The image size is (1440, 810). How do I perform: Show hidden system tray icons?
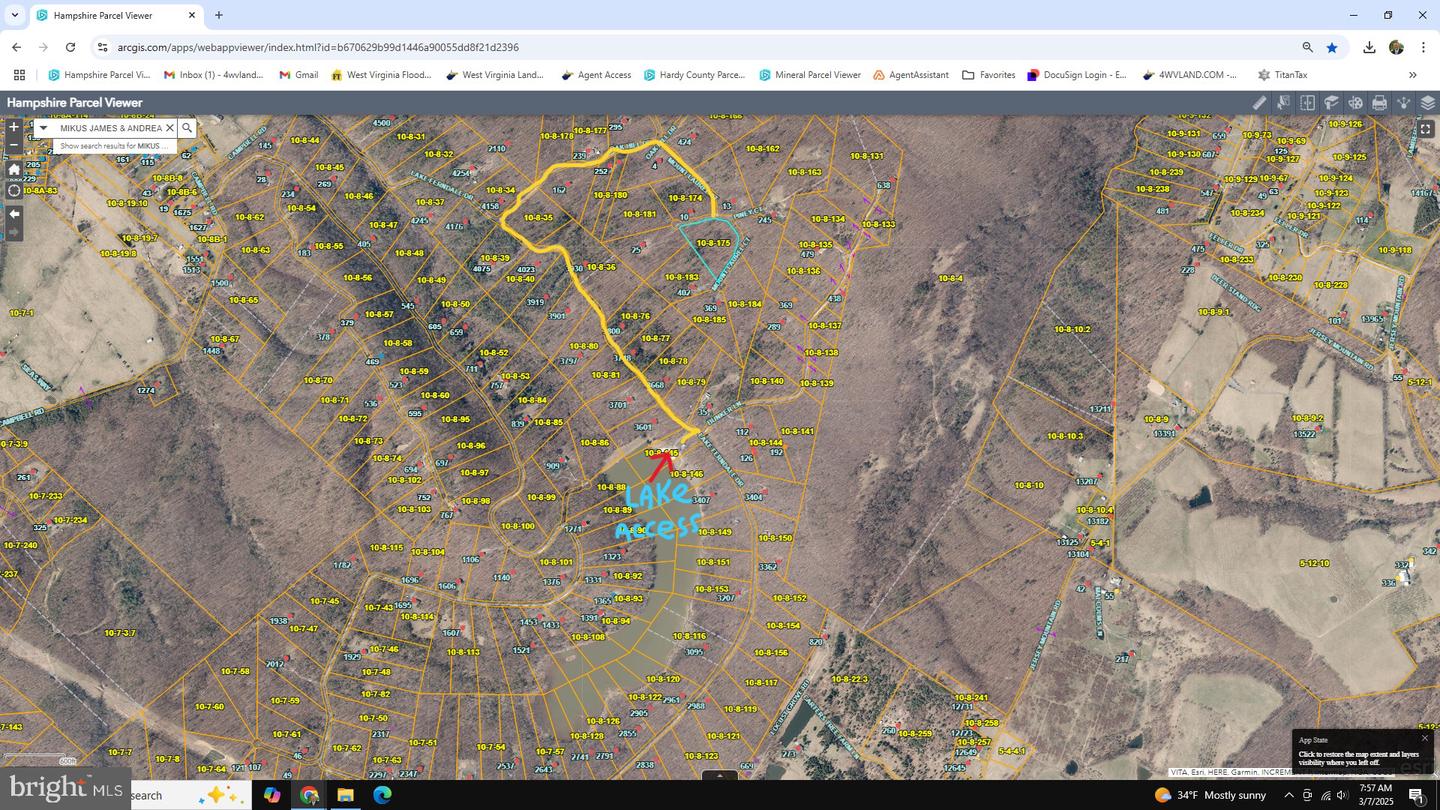click(x=1289, y=795)
